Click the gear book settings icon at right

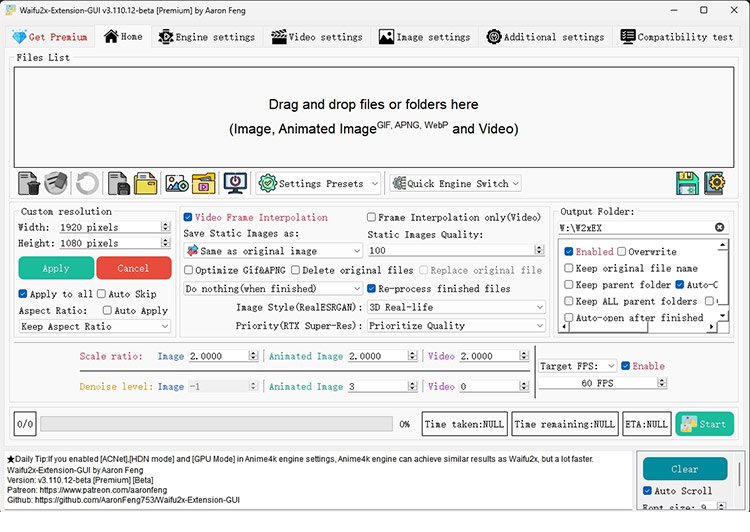coord(715,183)
